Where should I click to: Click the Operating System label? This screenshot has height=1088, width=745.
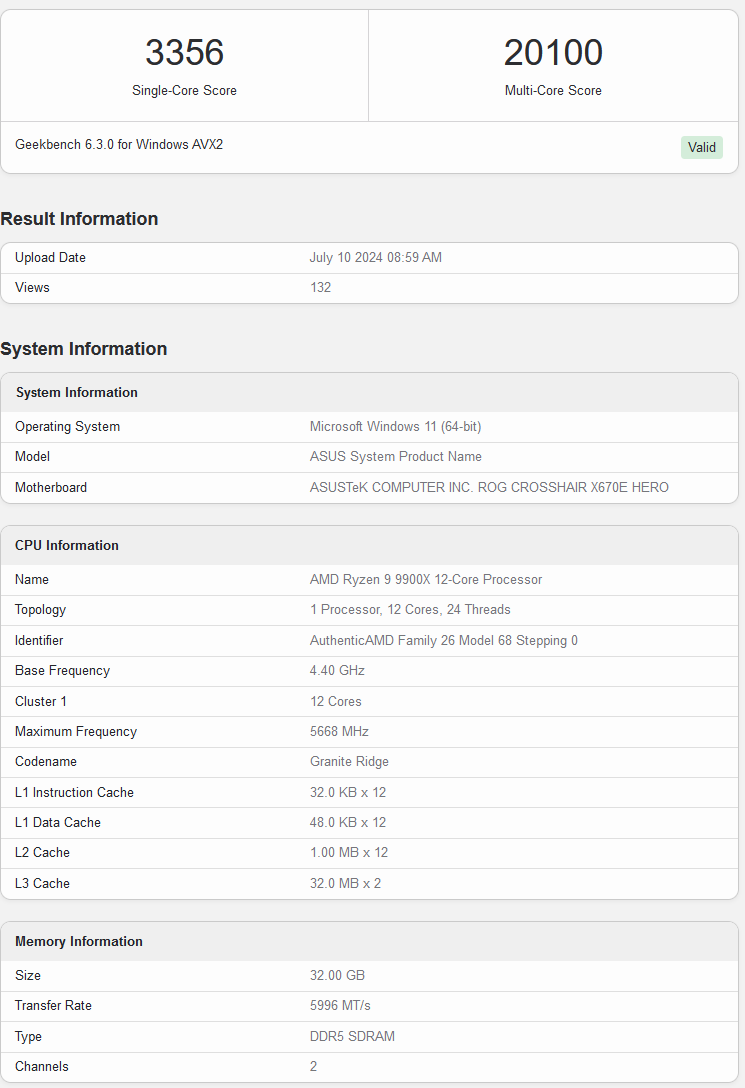[x=67, y=427]
